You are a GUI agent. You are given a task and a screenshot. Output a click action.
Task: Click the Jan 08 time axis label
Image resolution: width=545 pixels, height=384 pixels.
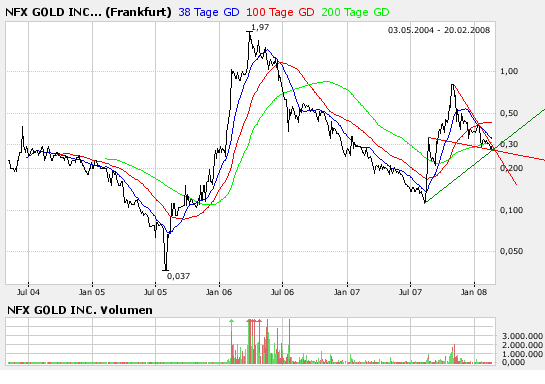pos(474,292)
